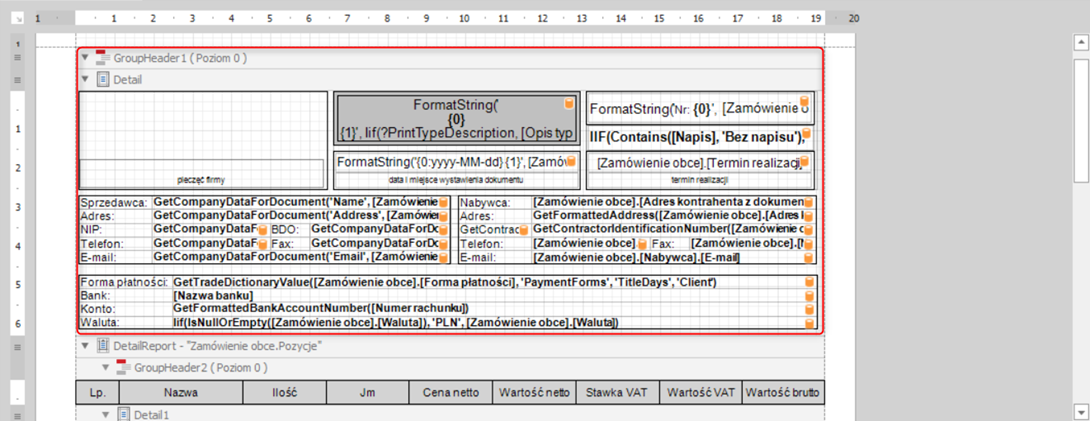Click ruler corner select-report button
This screenshot has height=421, width=1090.
click(x=16, y=19)
